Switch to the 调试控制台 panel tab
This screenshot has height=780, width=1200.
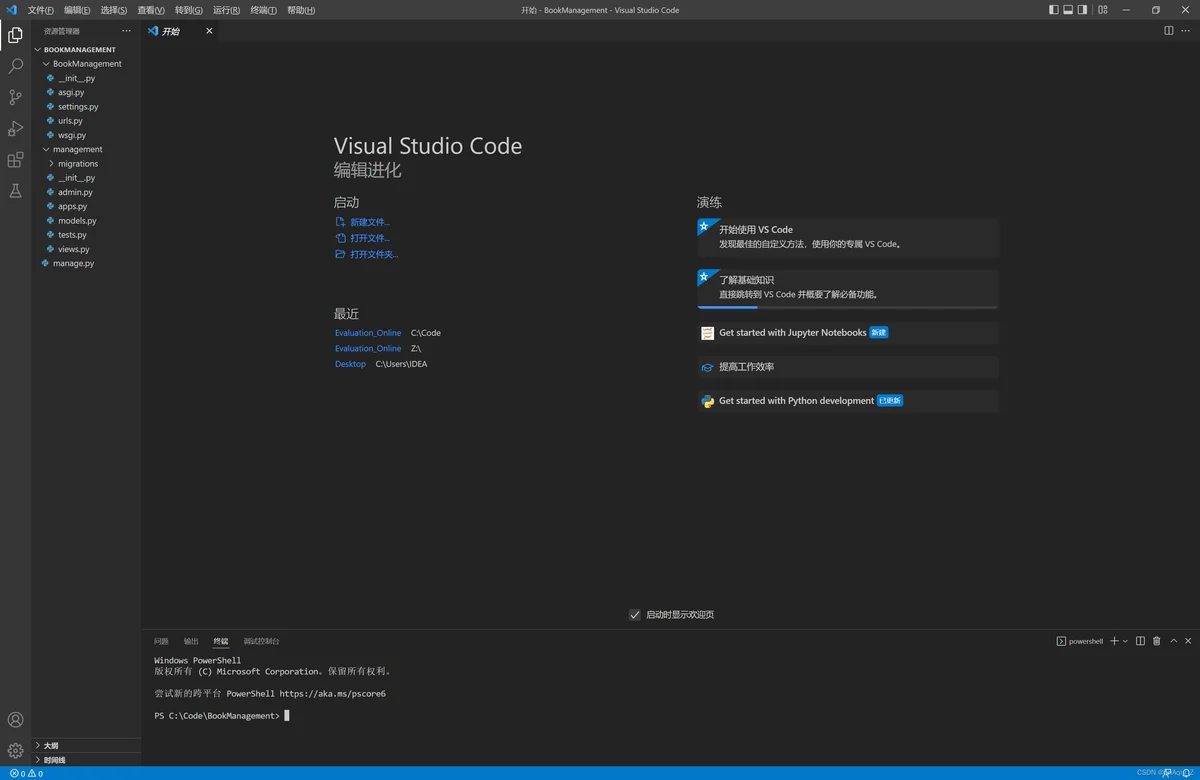[x=262, y=641]
